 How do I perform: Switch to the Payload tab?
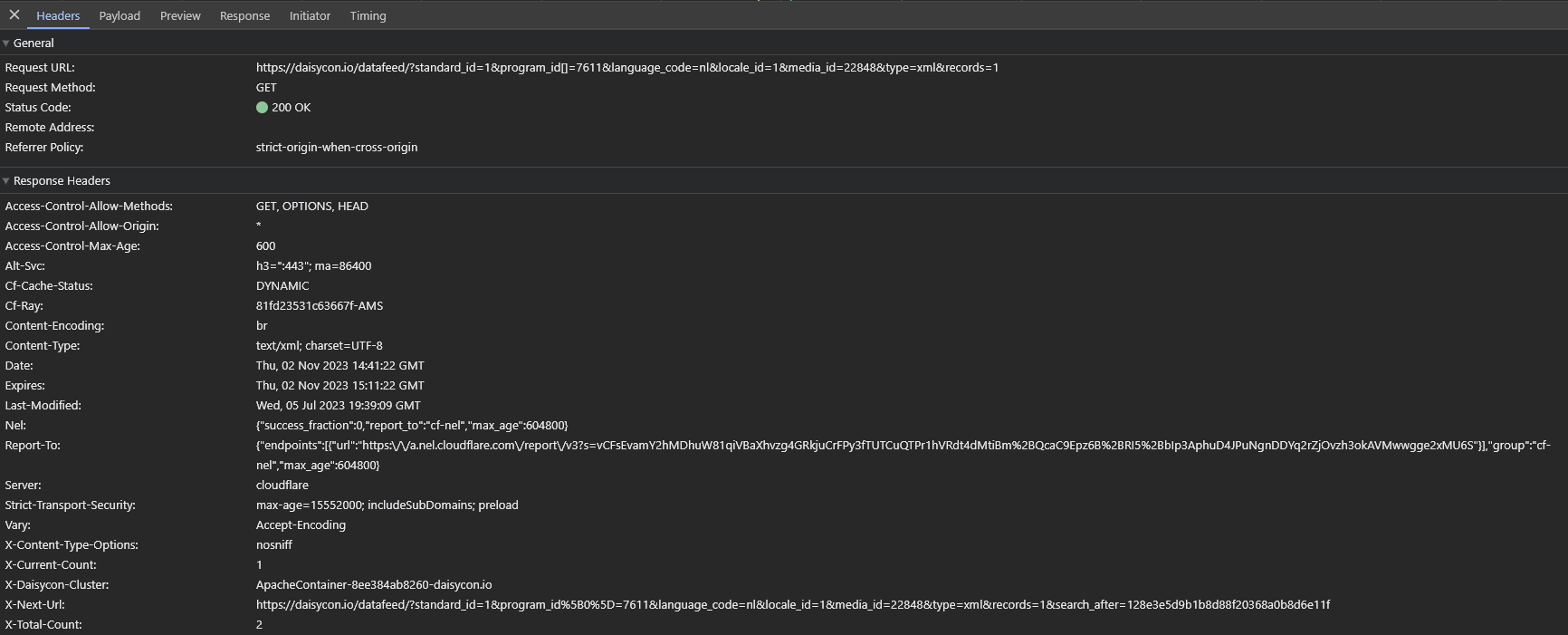click(x=120, y=16)
